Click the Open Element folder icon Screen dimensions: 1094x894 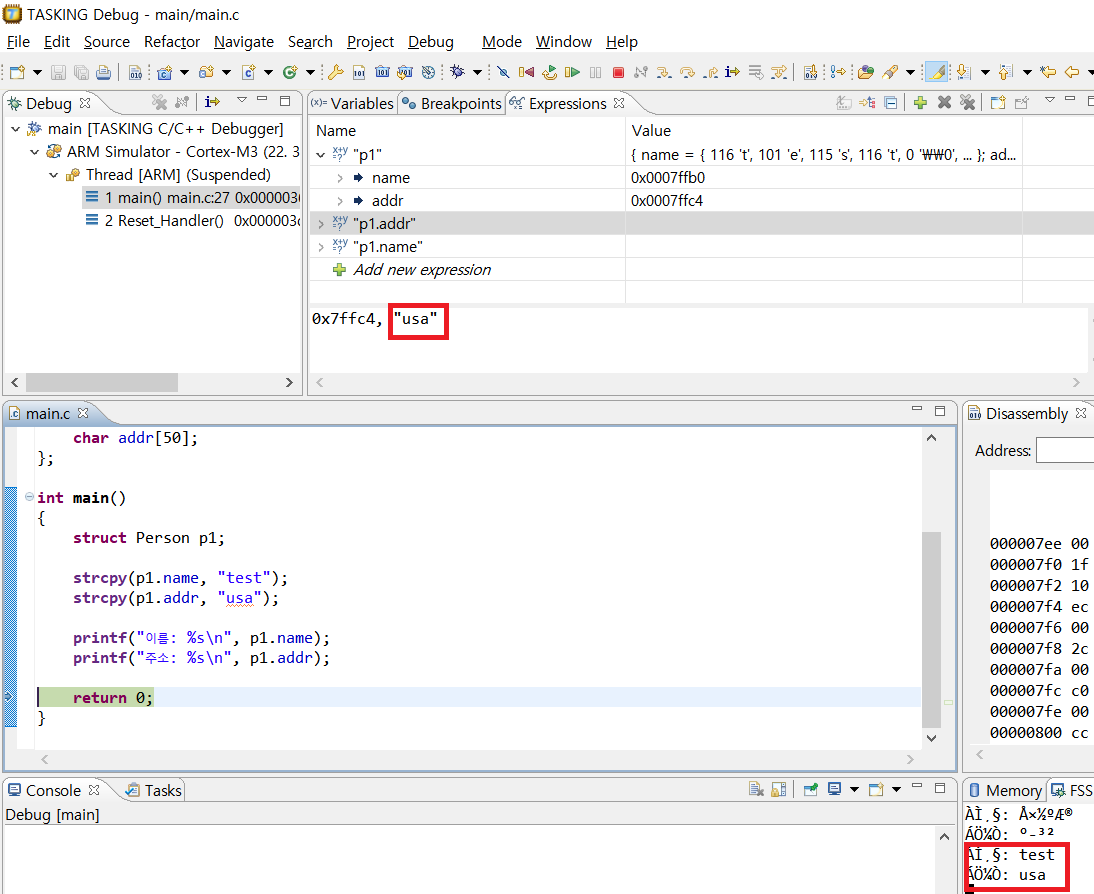866,72
